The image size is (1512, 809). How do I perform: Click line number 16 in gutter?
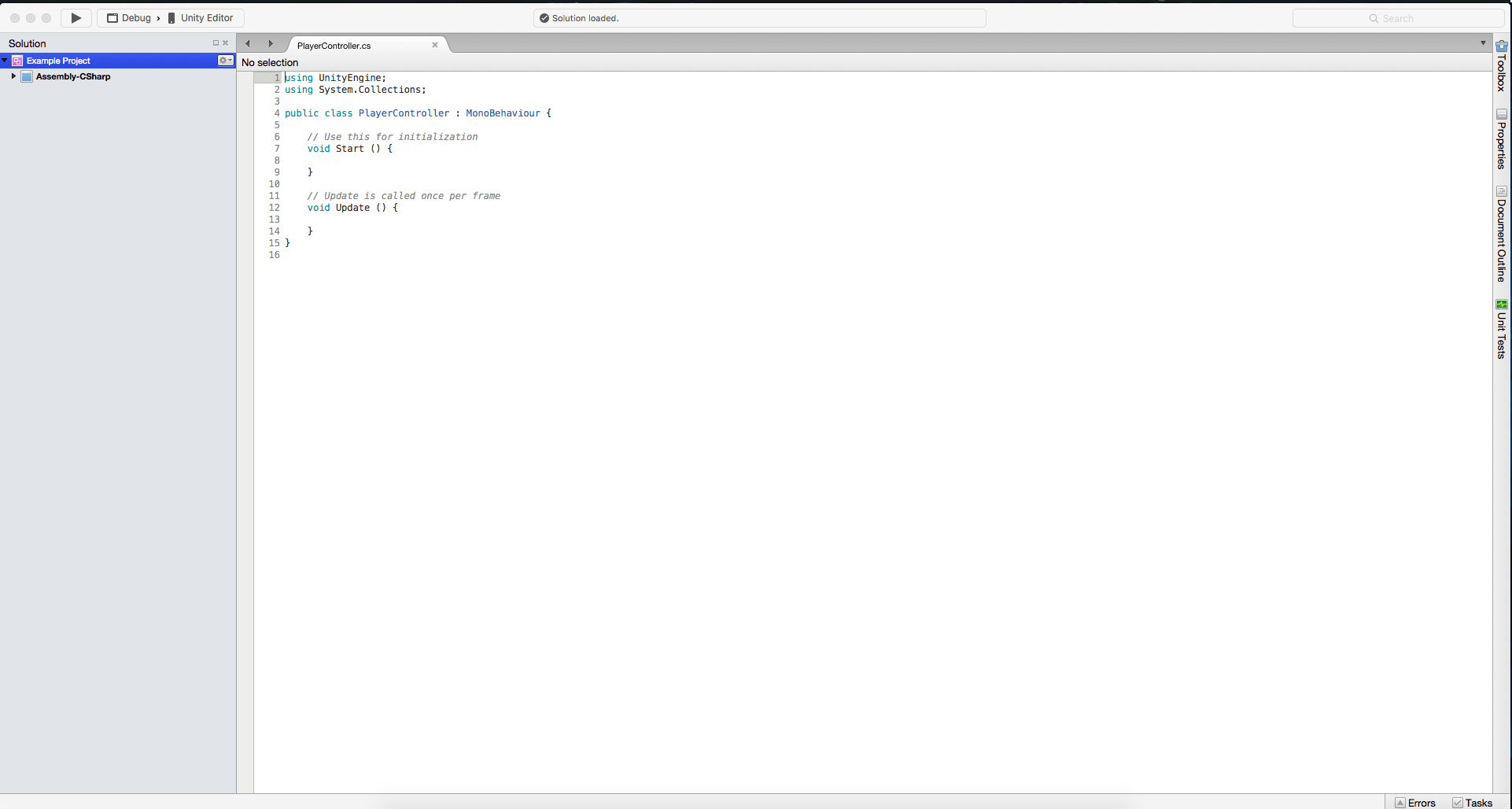274,255
